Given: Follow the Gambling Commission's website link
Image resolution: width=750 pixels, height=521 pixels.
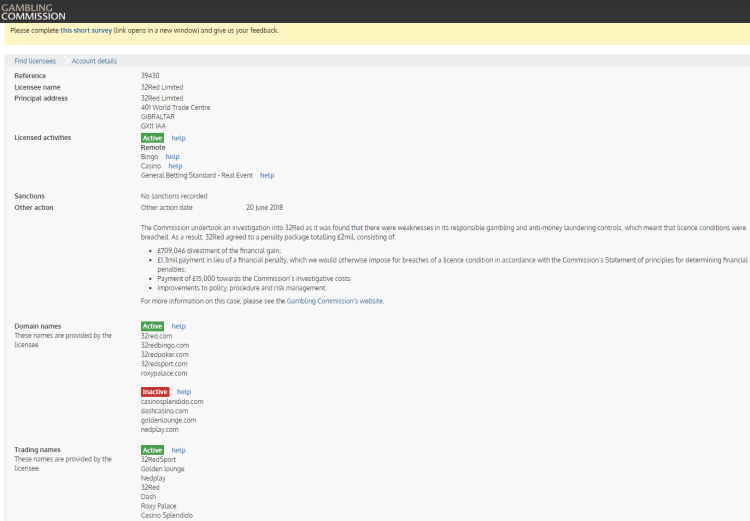Looking at the screenshot, I should click(335, 301).
